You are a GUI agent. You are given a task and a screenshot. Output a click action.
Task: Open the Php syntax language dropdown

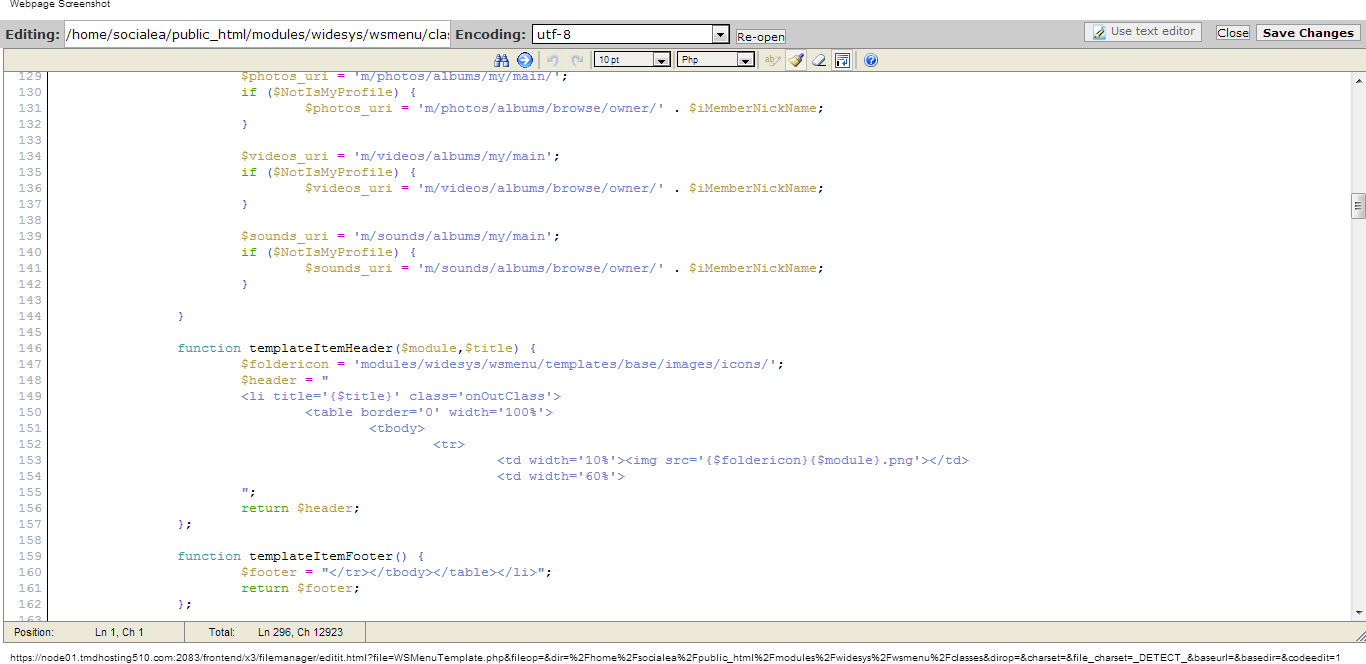(x=715, y=60)
